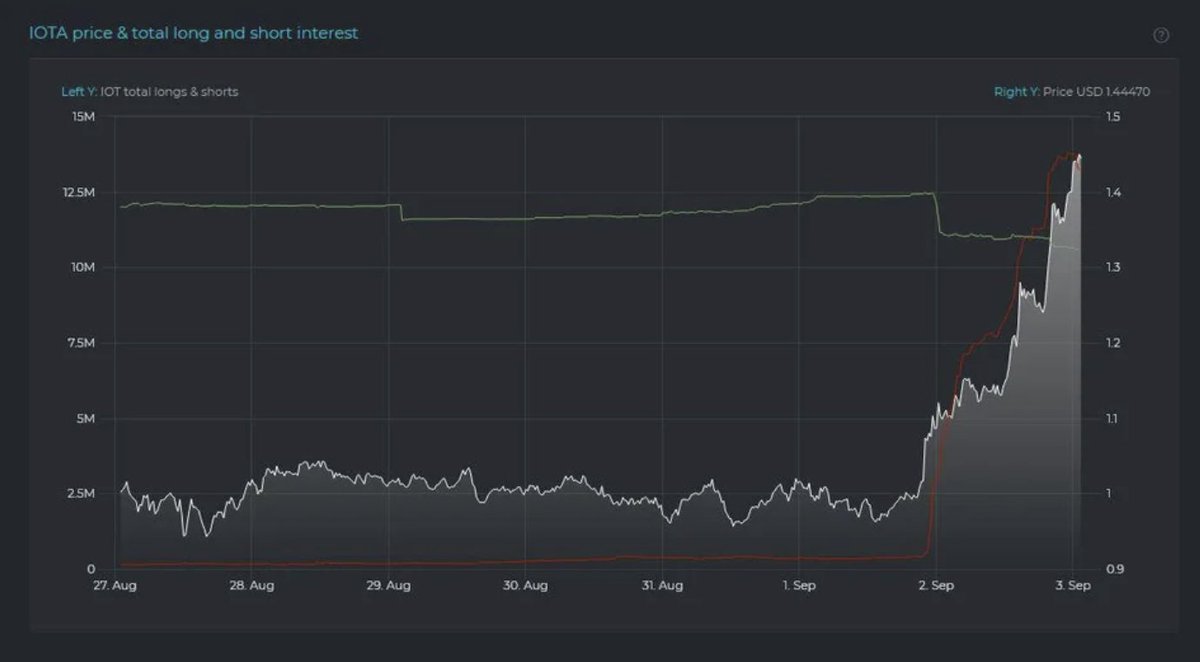Viewport: 1200px width, 662px height.
Task: Click the '7.5M' left axis label
Action: (x=81, y=343)
